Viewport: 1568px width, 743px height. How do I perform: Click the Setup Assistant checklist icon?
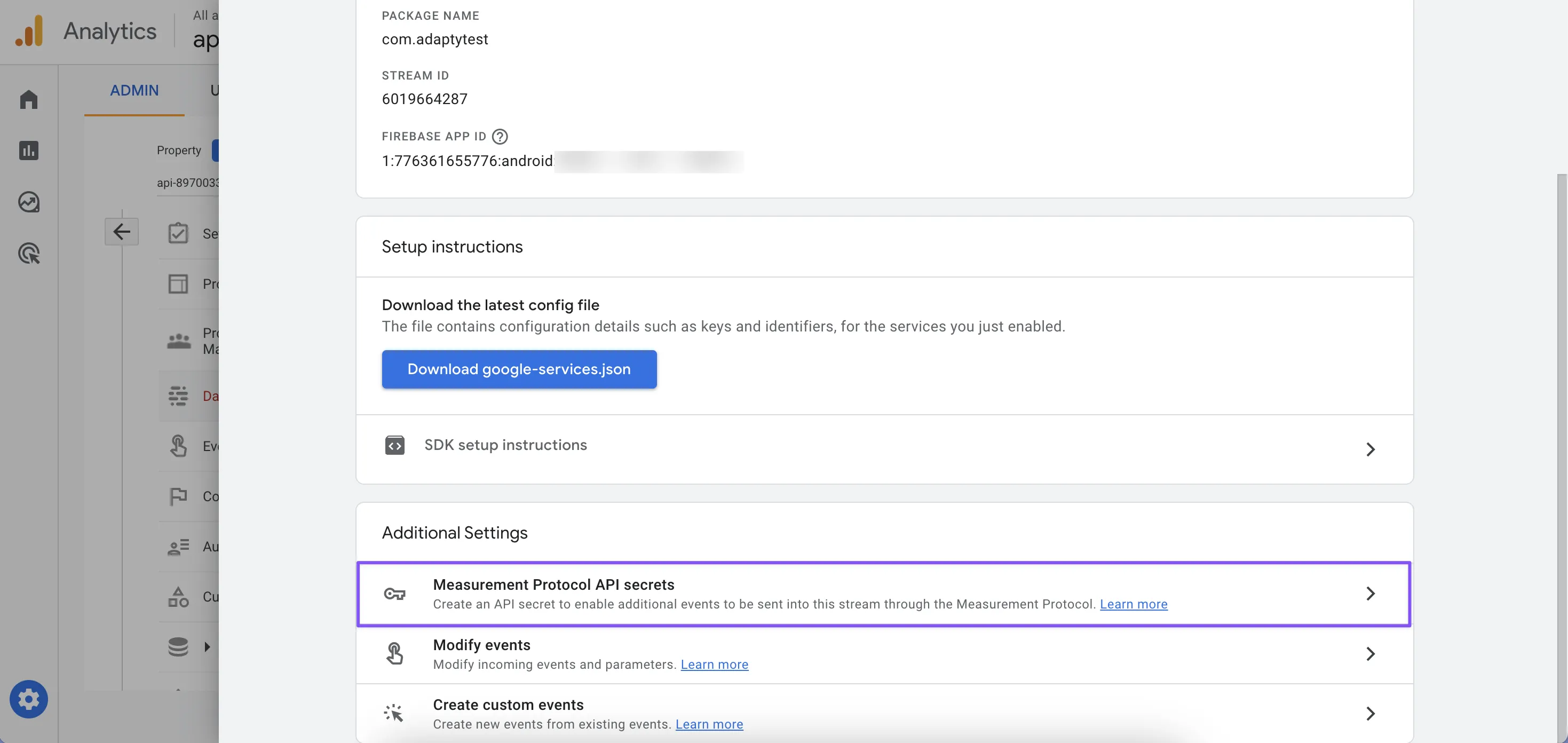178,233
